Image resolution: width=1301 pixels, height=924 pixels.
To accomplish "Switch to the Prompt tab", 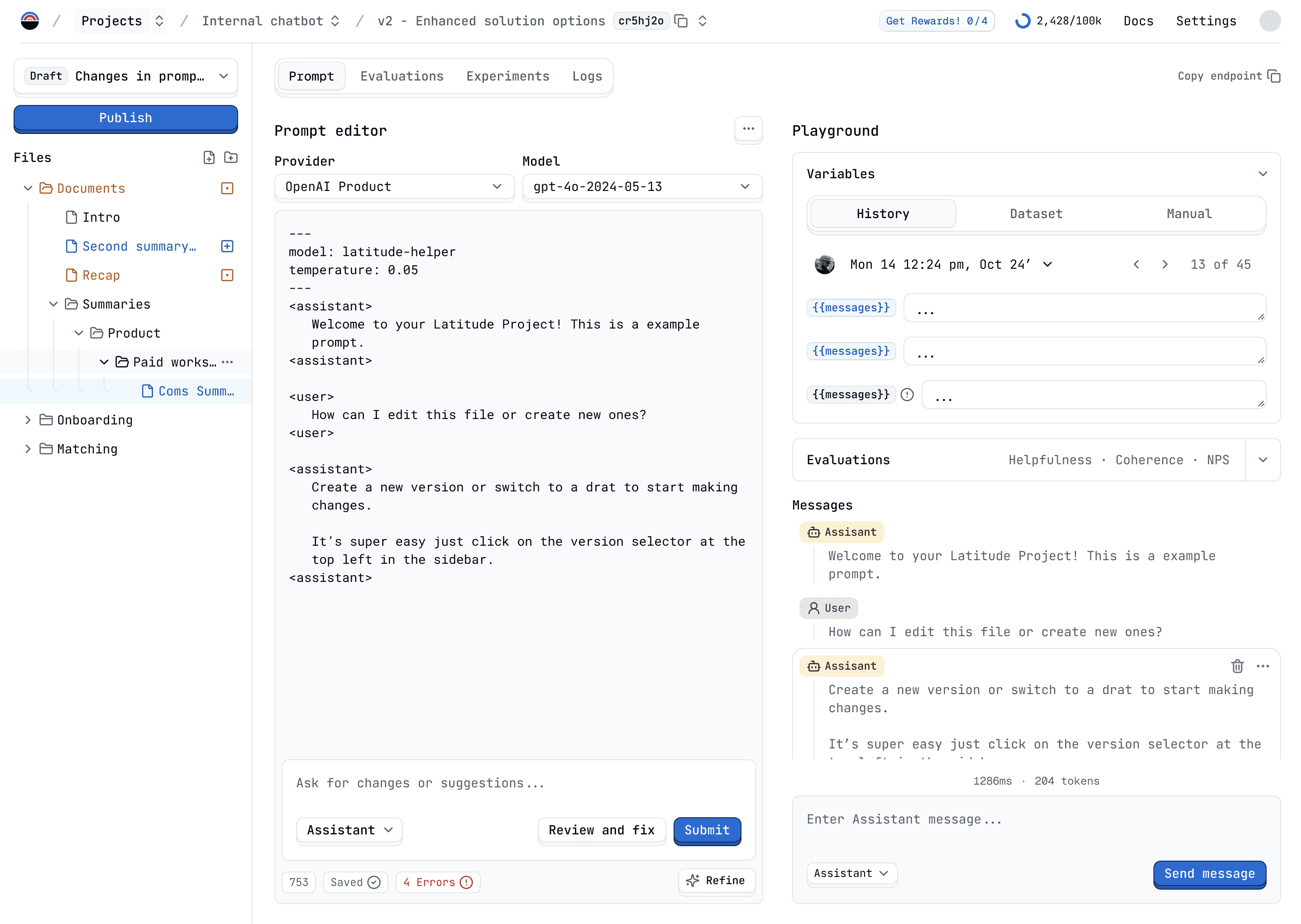I will (311, 76).
